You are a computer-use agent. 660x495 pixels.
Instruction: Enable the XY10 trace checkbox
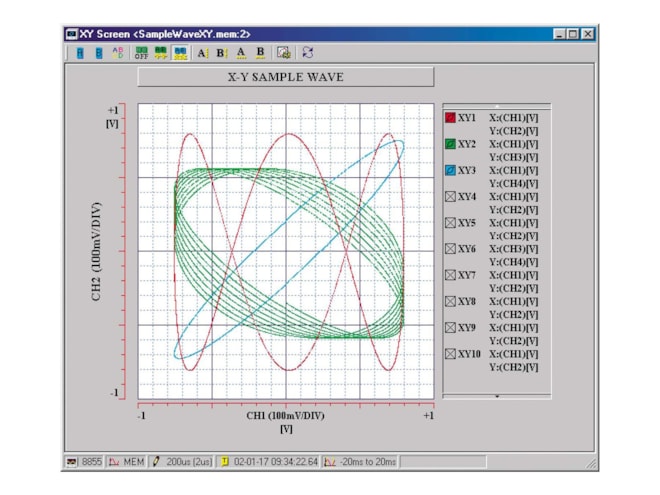point(450,354)
